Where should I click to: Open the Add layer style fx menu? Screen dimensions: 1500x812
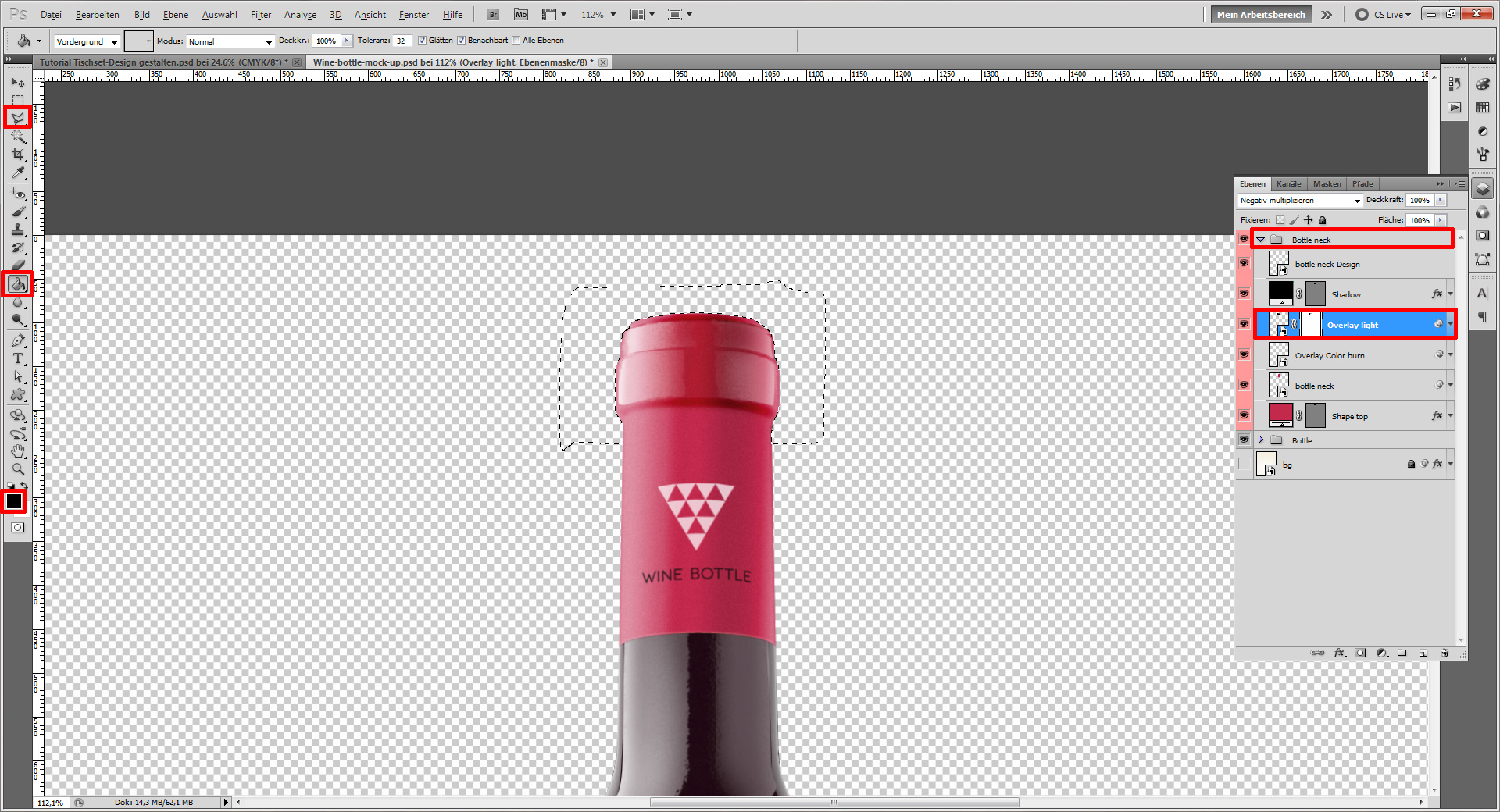point(1341,653)
